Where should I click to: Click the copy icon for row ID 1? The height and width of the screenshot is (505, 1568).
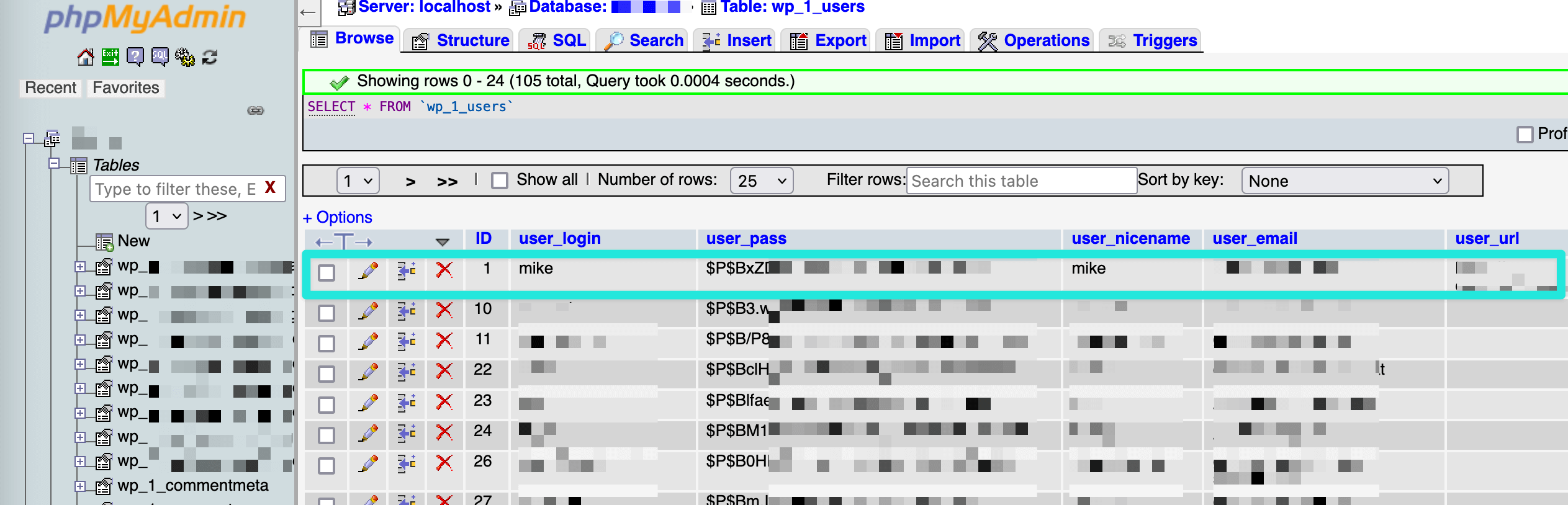pos(407,270)
